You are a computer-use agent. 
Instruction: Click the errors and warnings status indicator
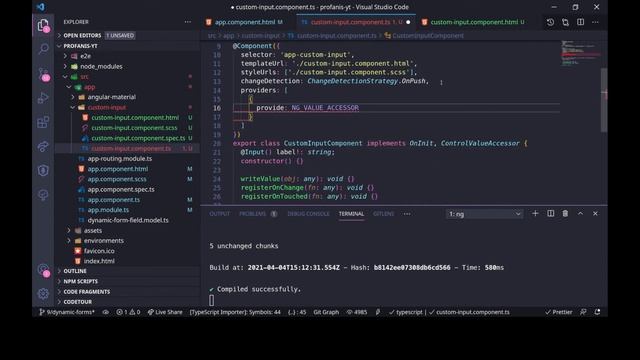128,312
